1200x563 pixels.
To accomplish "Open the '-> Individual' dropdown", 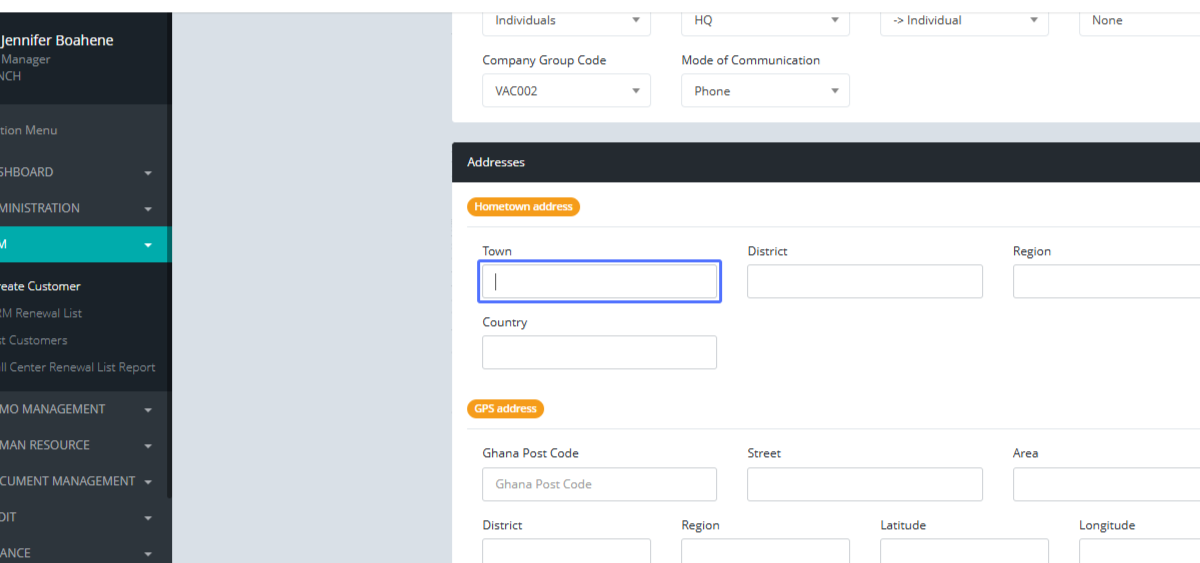I will [x=964, y=21].
